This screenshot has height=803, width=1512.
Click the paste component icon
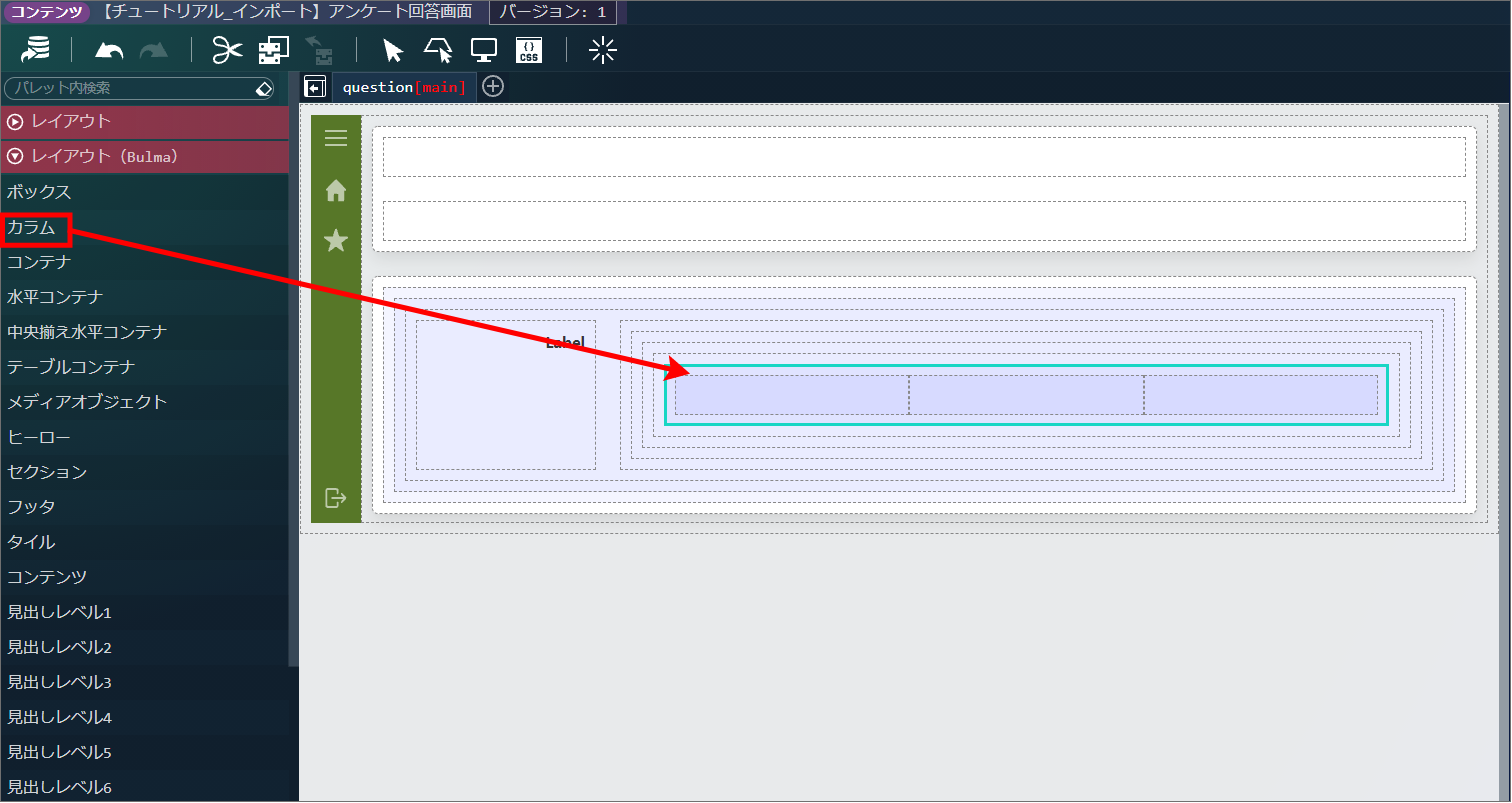(318, 50)
